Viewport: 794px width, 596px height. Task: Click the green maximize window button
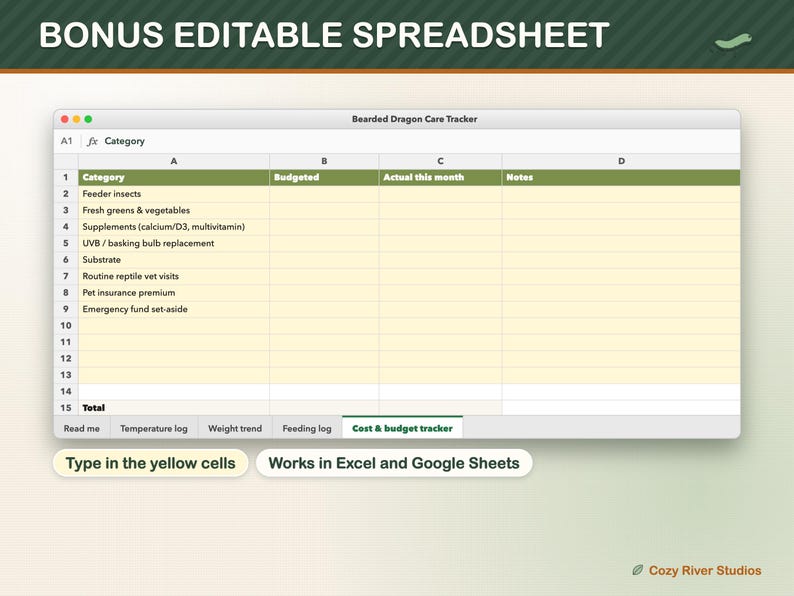tap(88, 119)
